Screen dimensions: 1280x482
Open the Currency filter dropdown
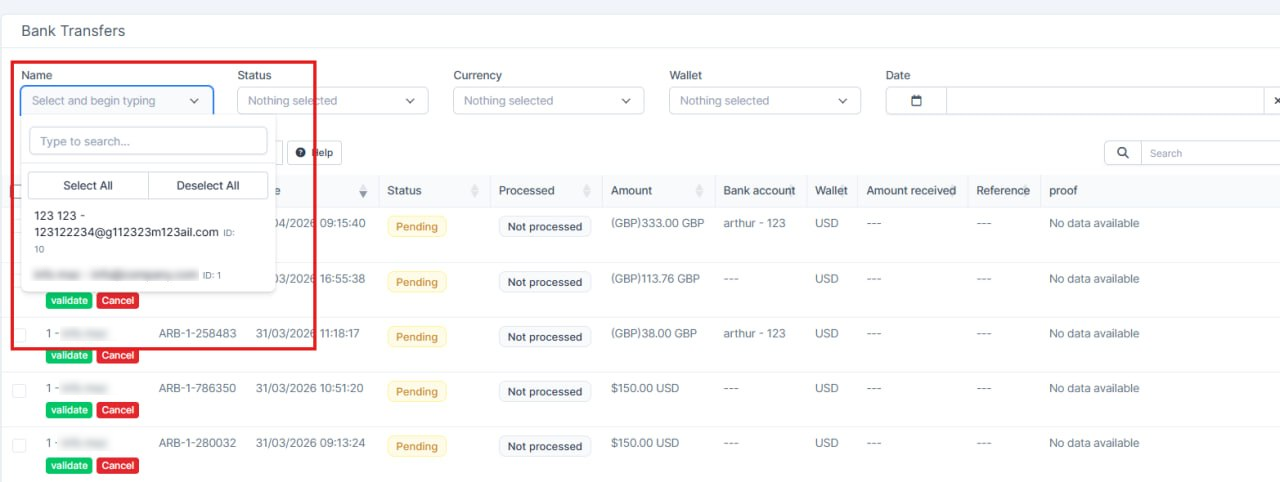point(548,101)
